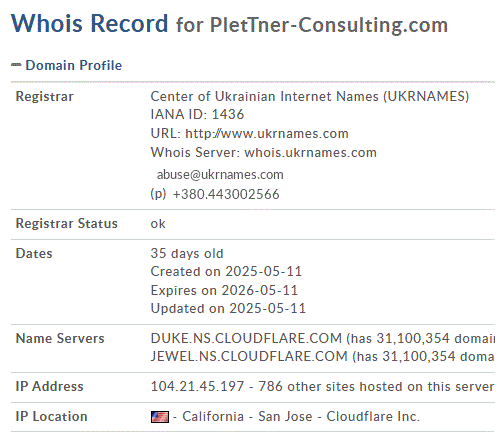This screenshot has height=436, width=496.
Task: Click the abuse@ukrnames.com email address
Action: point(220,175)
